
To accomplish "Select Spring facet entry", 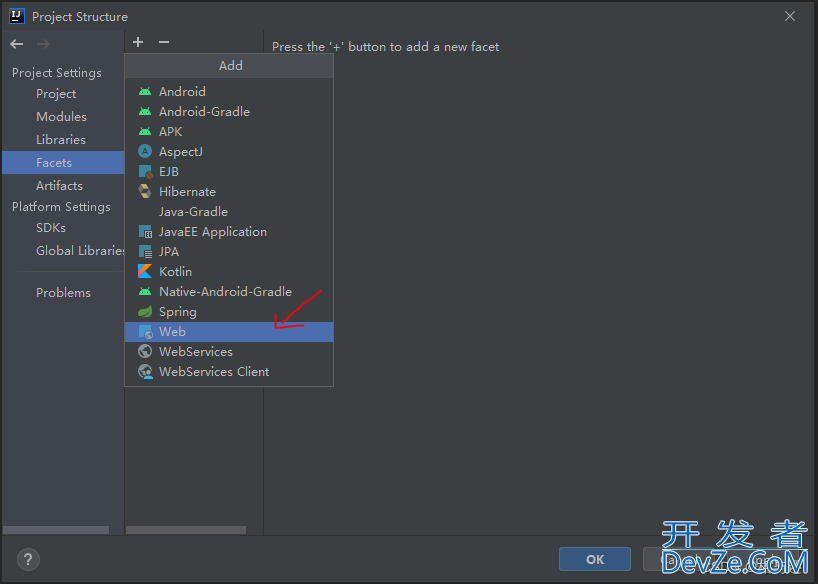I will coord(229,312).
